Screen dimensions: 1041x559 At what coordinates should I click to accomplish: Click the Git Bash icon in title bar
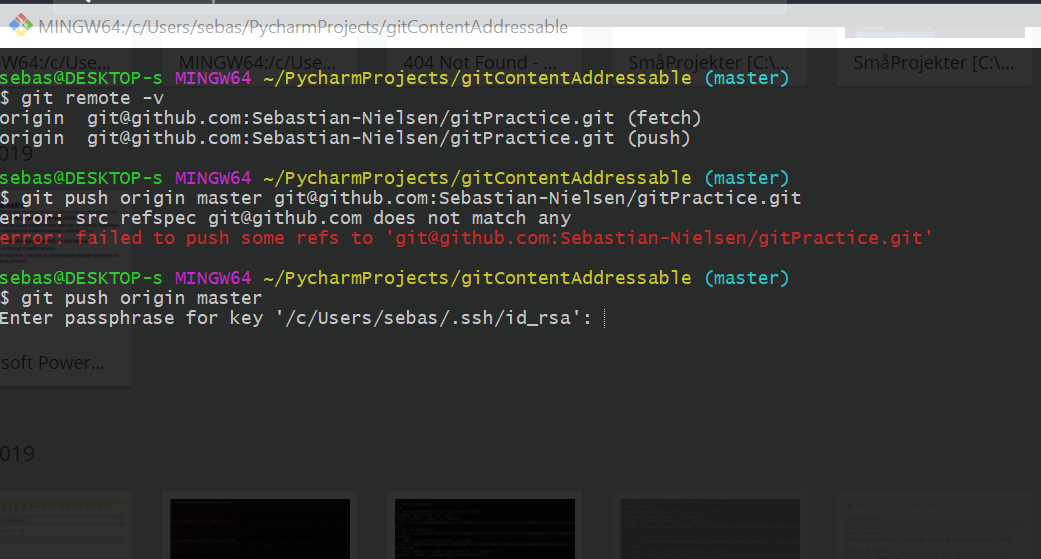pyautogui.click(x=20, y=25)
